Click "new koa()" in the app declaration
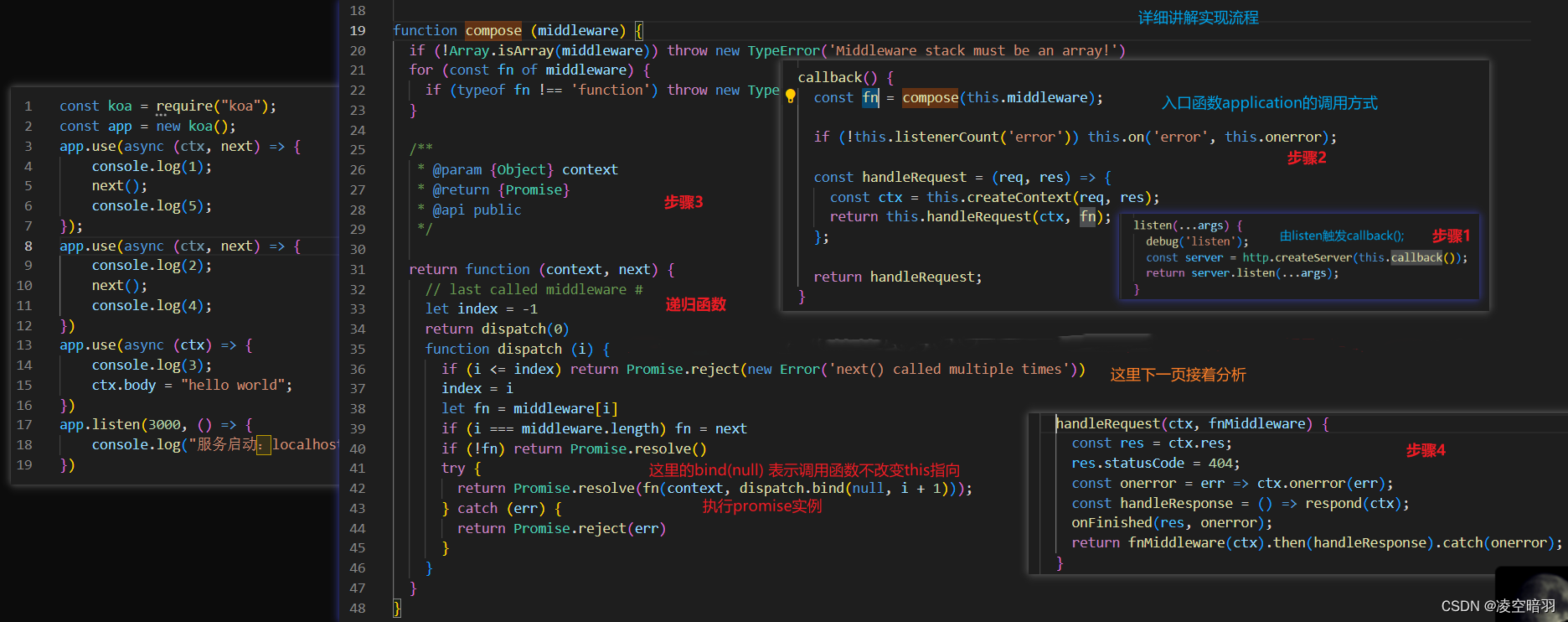1568x622 pixels. coord(196,127)
